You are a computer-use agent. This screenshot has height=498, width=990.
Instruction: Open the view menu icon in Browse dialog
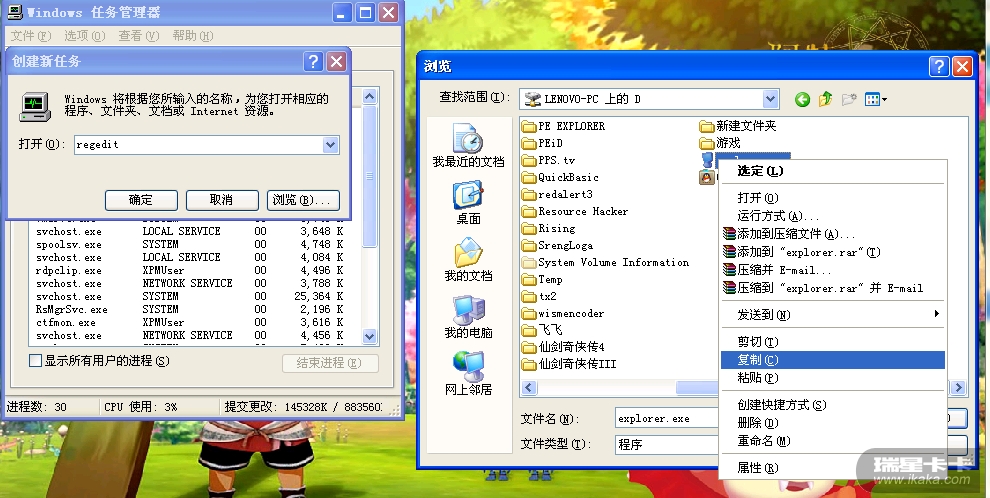tap(876, 99)
